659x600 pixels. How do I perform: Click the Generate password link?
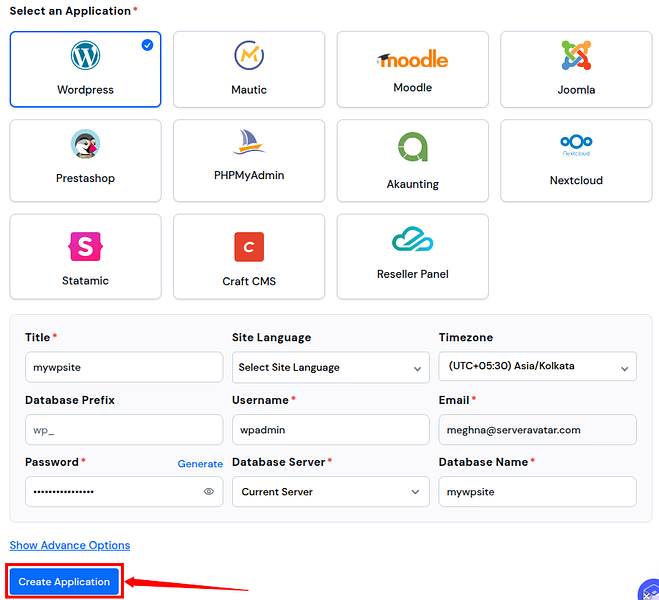[200, 464]
